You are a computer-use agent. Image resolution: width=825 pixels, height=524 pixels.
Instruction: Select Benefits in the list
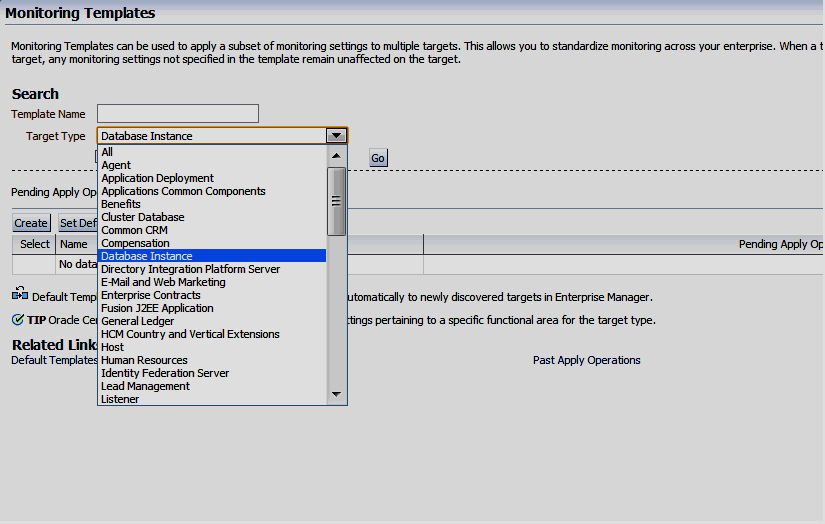(212, 204)
